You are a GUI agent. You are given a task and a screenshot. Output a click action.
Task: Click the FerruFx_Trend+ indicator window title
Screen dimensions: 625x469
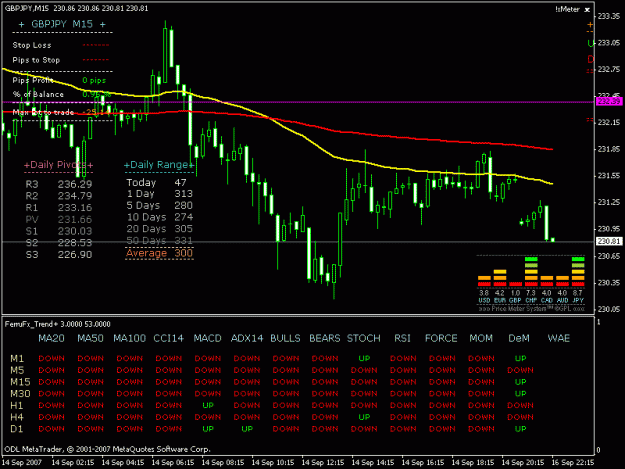pos(57,324)
